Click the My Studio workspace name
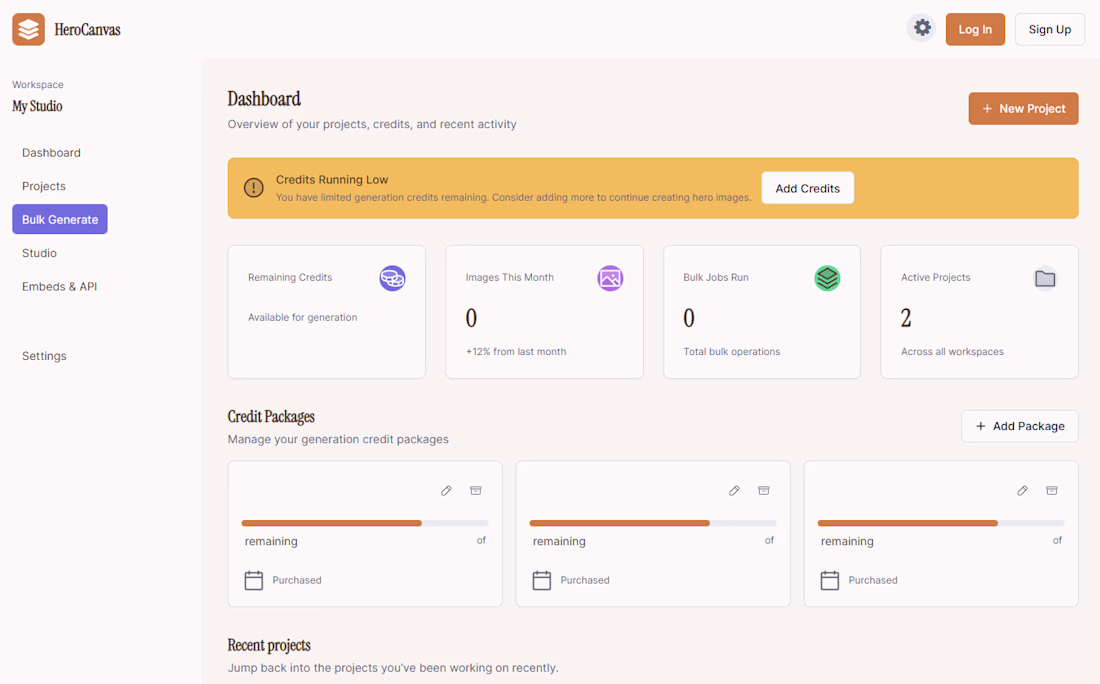This screenshot has width=1100, height=684. coord(38,106)
